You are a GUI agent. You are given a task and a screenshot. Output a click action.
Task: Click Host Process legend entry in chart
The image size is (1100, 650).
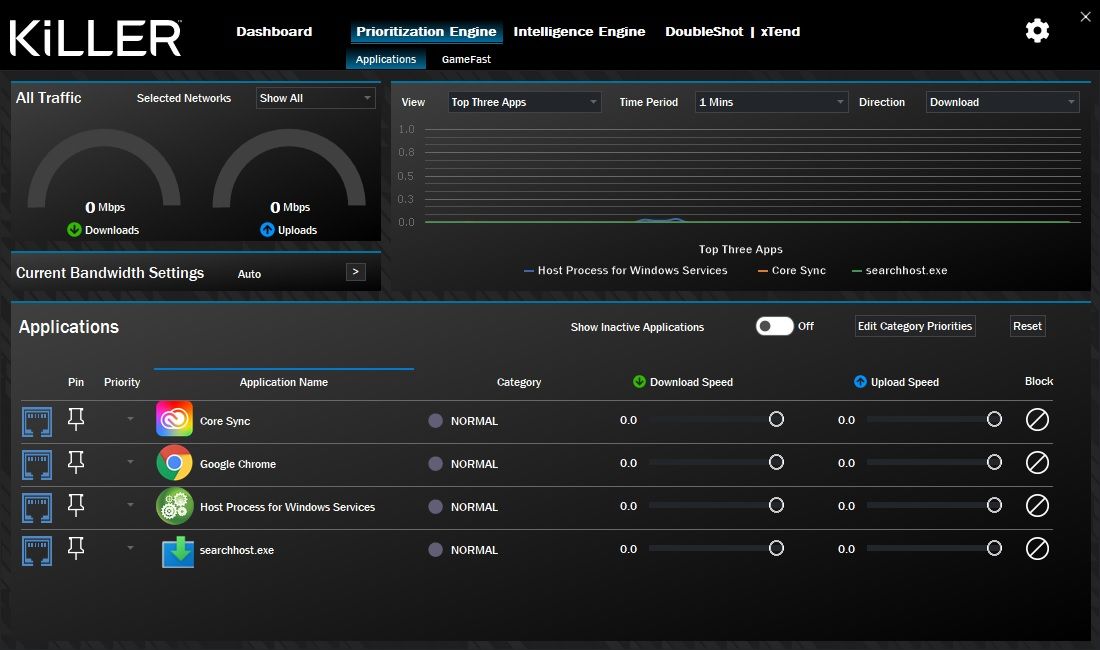coord(626,271)
